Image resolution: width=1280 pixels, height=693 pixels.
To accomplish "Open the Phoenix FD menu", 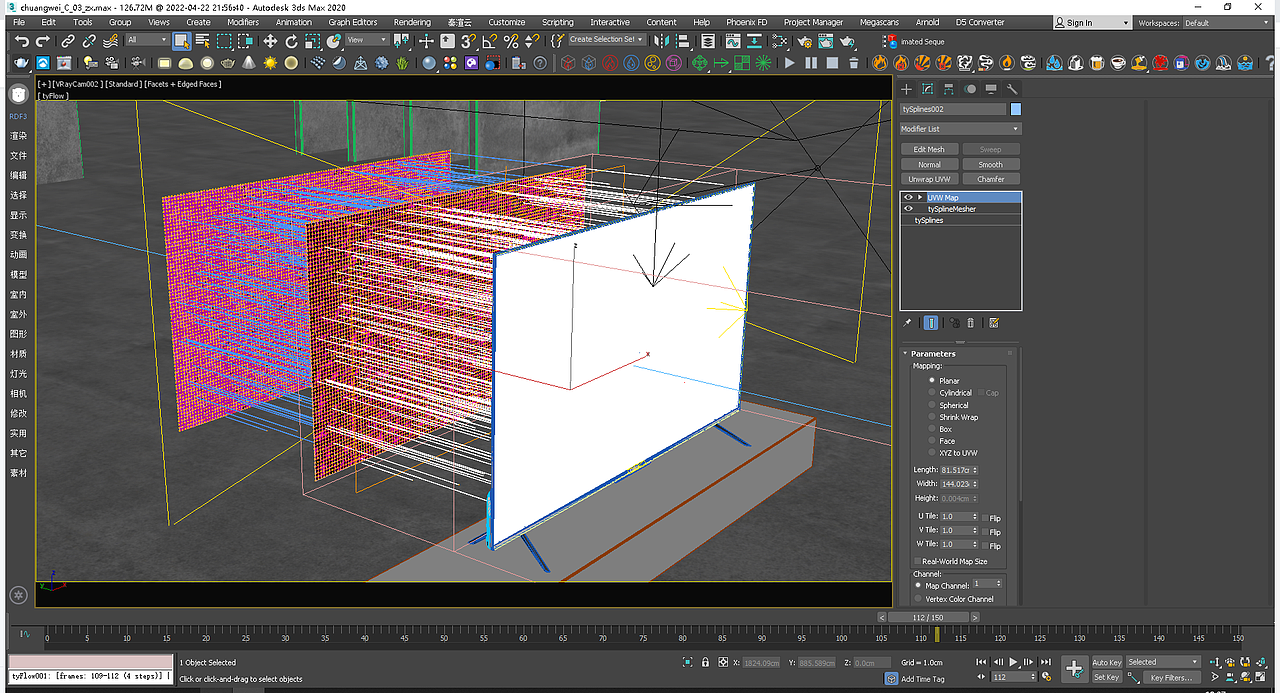I will tap(747, 22).
